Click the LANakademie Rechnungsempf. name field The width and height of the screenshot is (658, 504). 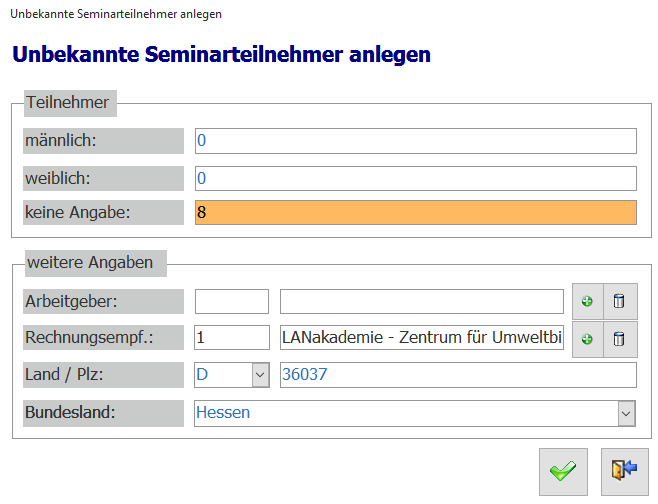tap(422, 338)
